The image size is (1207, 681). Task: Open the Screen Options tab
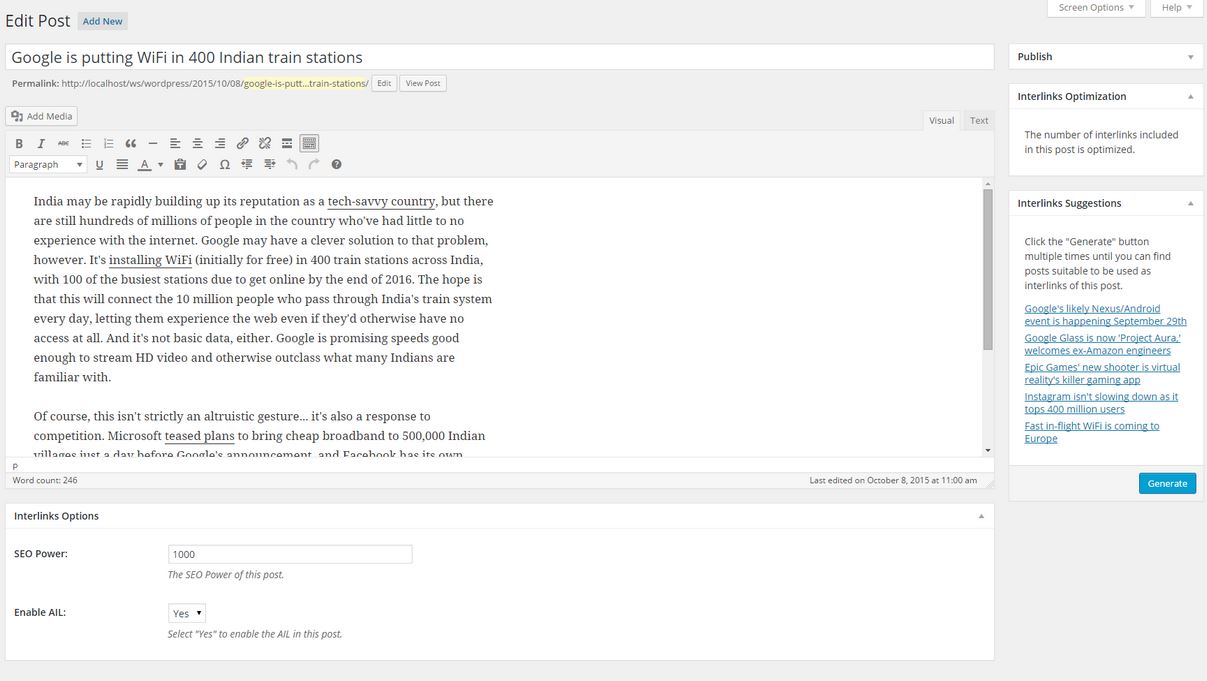1097,7
